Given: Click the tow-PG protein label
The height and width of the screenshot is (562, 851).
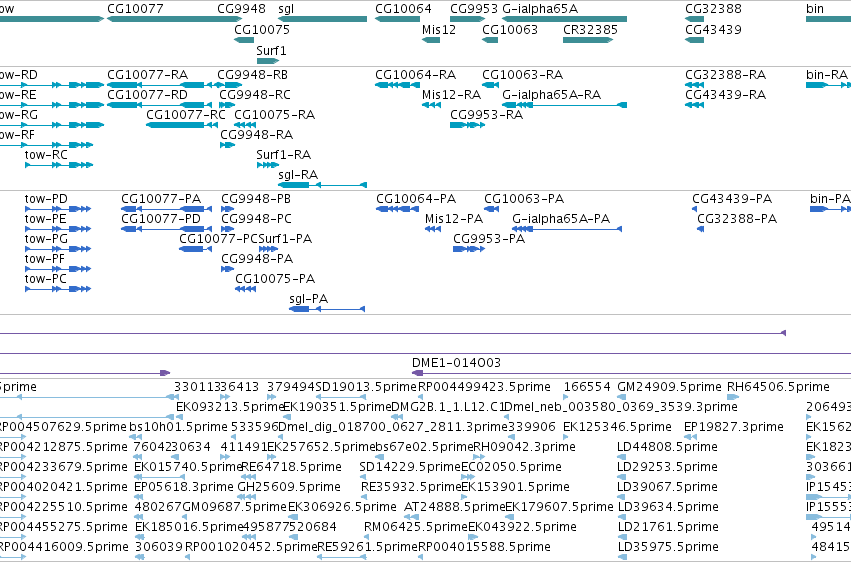Looking at the screenshot, I should click(x=46, y=239).
